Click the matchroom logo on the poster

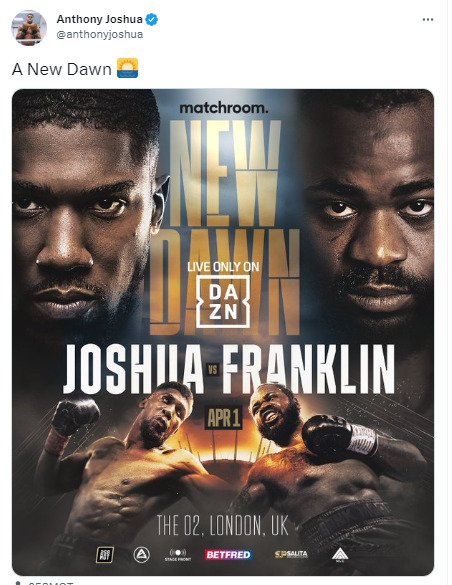tap(223, 108)
